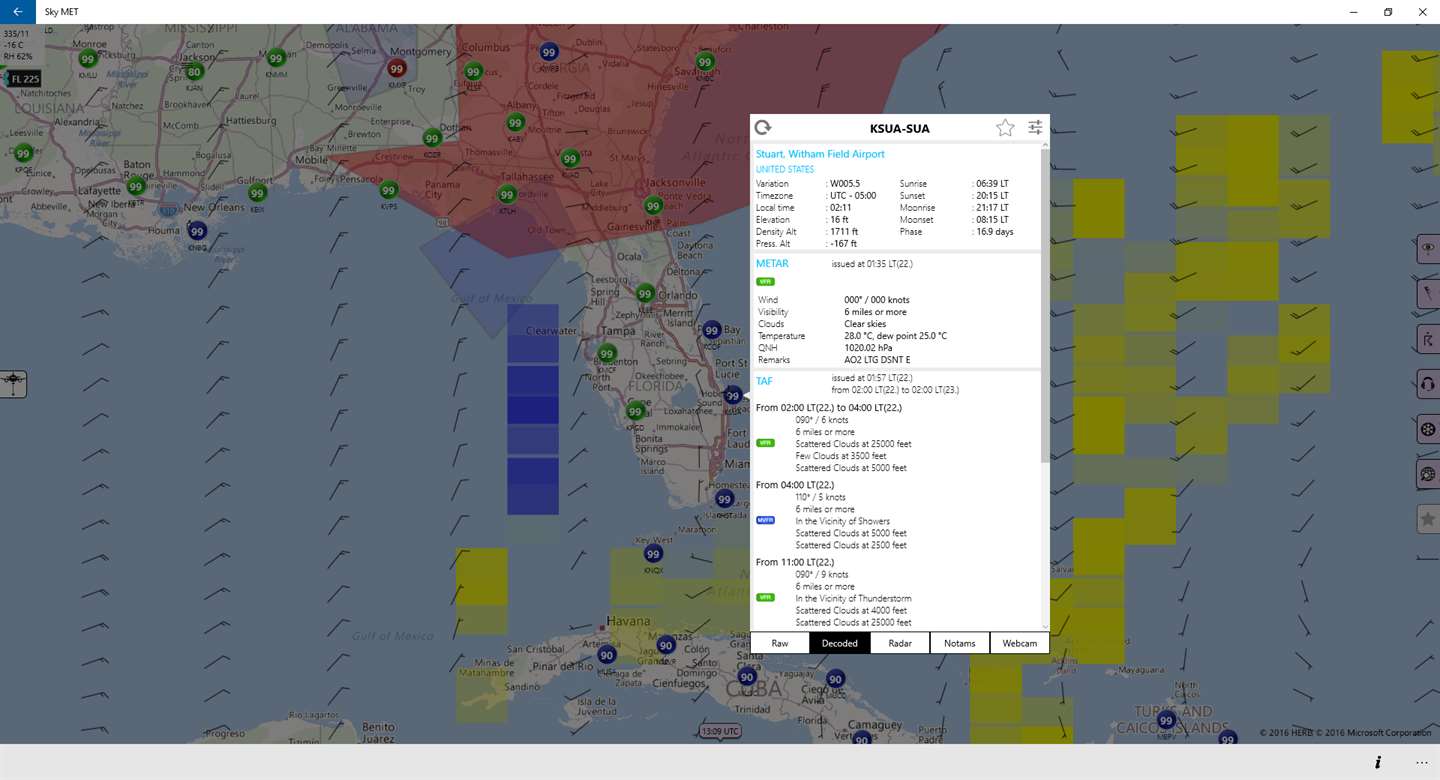The width and height of the screenshot is (1440, 780).
Task: Toggle the star favorites sidebar button
Action: tap(1428, 519)
